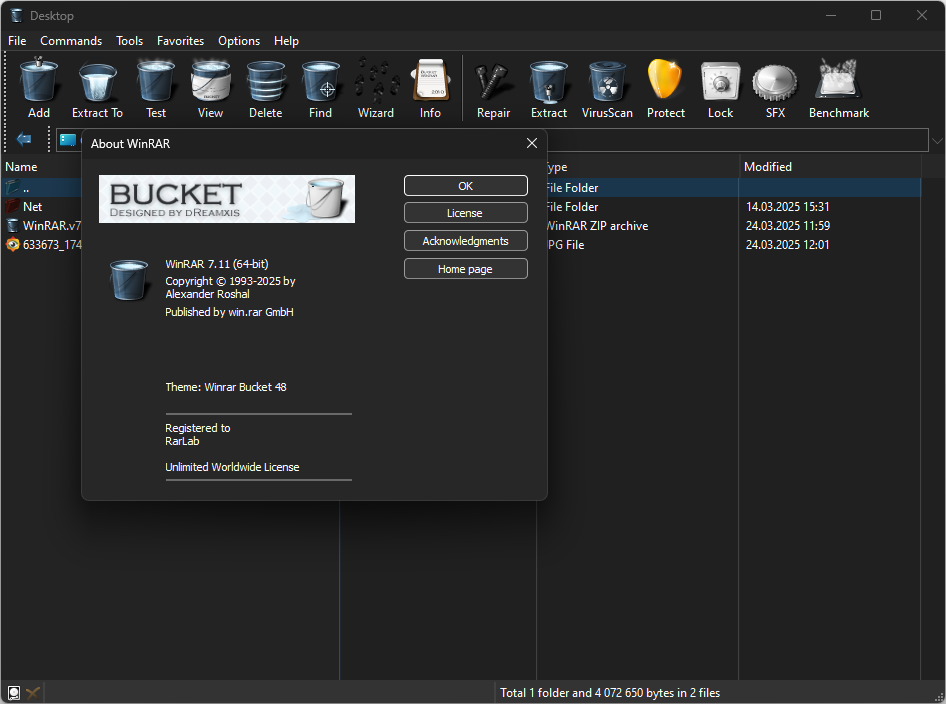The height and width of the screenshot is (704, 946).
Task: Launch the Wizard footprints icon
Action: pyautogui.click(x=376, y=88)
